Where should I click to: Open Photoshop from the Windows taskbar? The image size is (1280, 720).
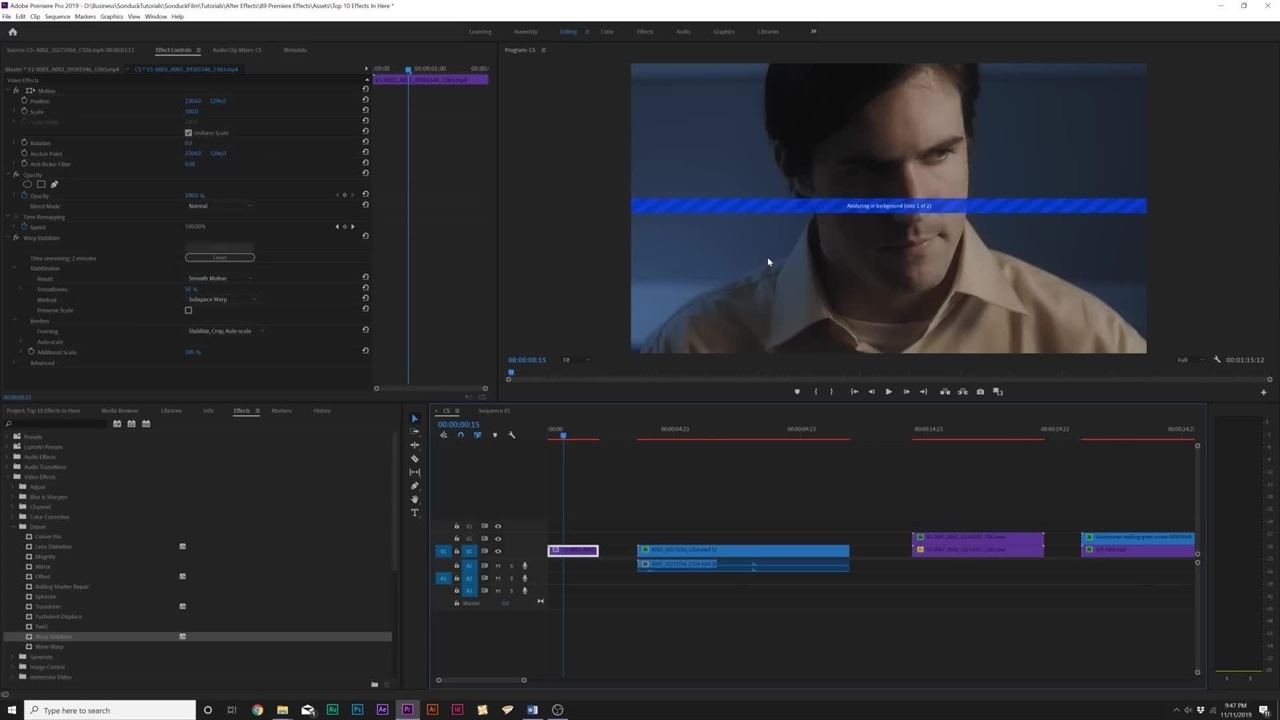click(357, 710)
